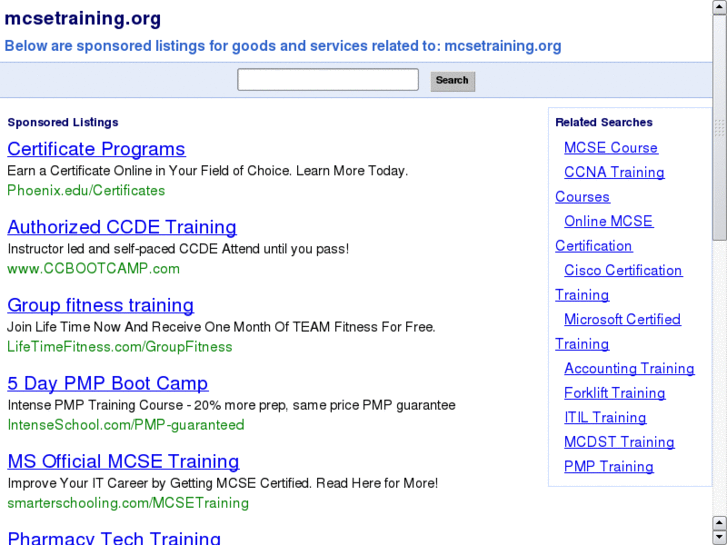
Task: Click the scrollbar up arrow at top
Action: point(720,7)
